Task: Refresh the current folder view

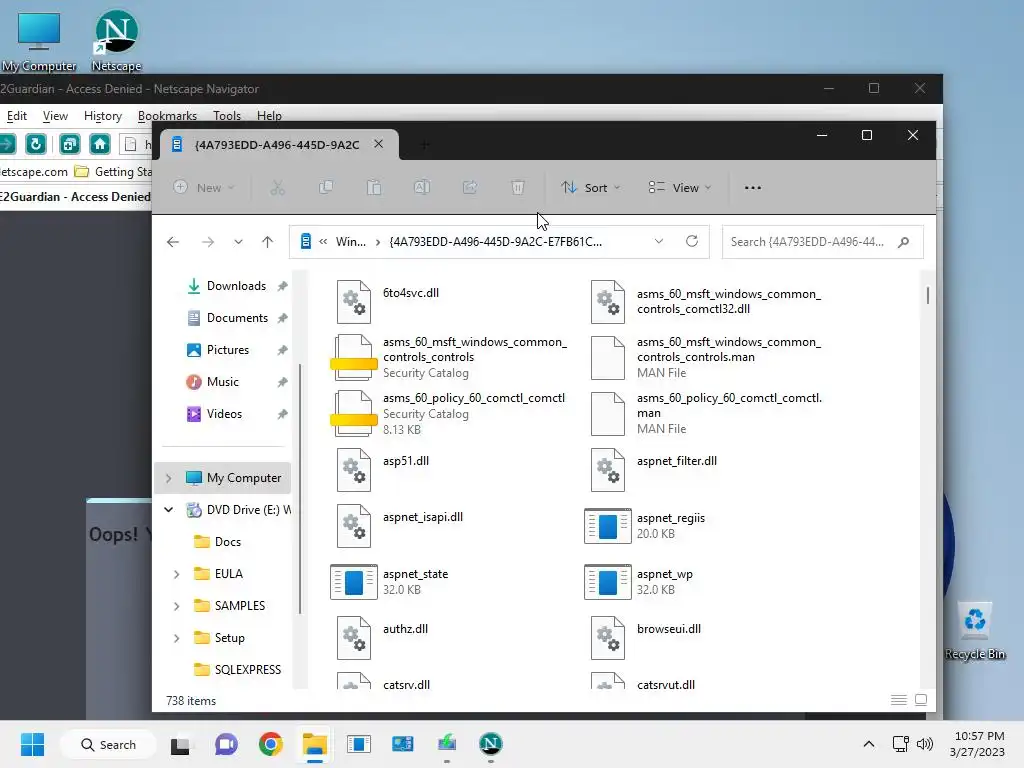Action: click(x=692, y=242)
